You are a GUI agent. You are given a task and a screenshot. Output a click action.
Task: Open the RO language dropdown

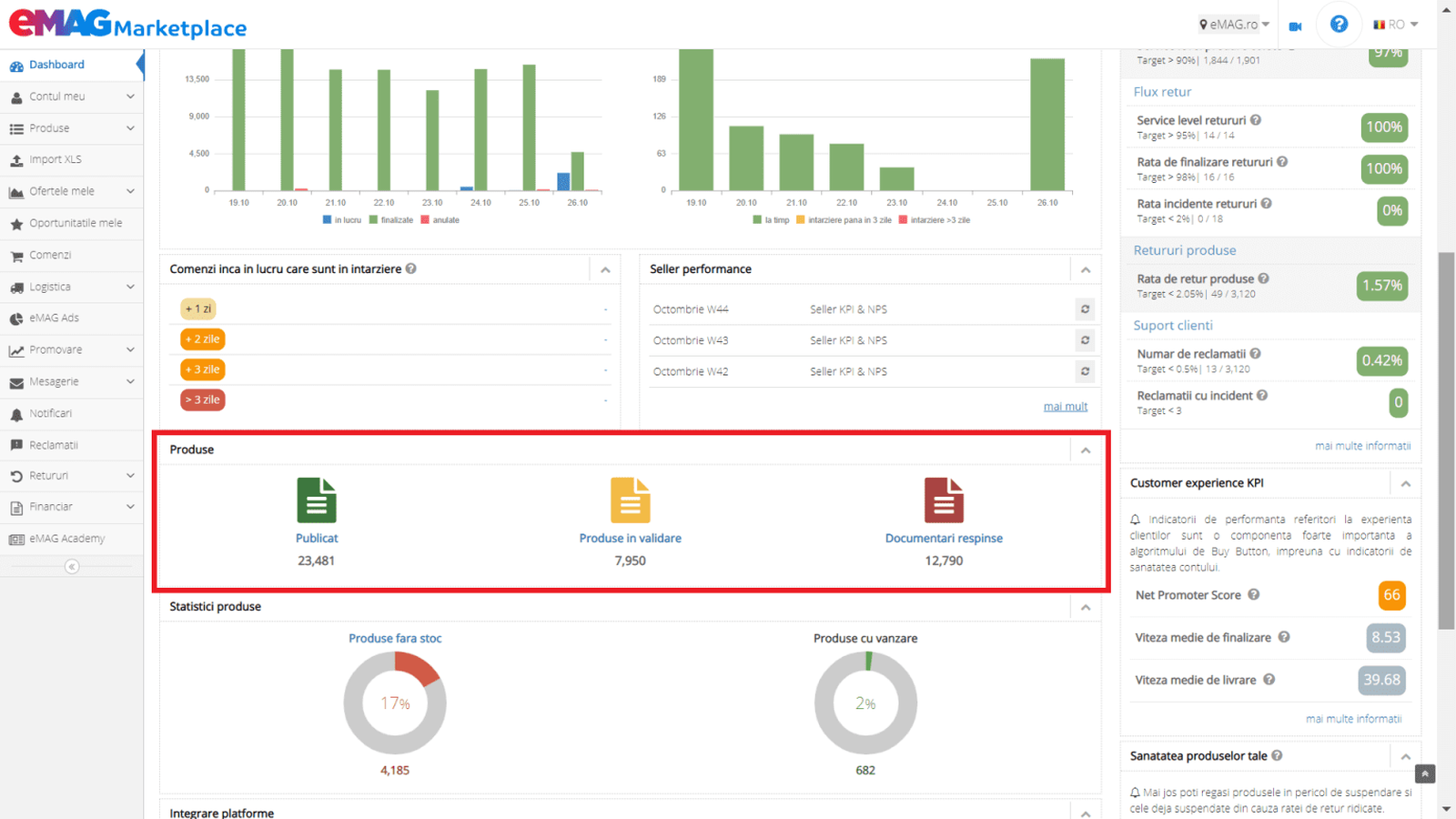[x=1396, y=25]
